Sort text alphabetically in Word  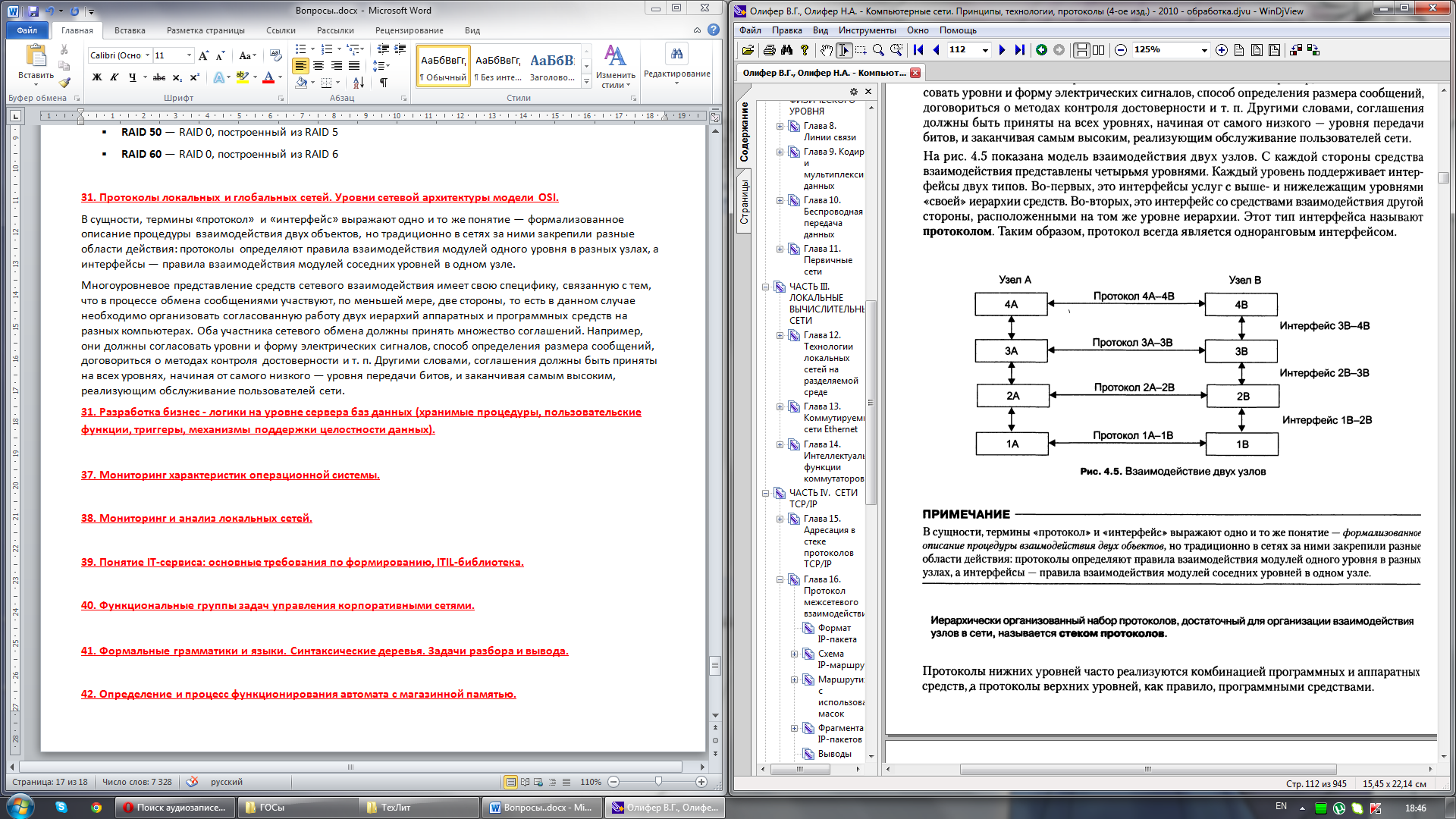[359, 82]
